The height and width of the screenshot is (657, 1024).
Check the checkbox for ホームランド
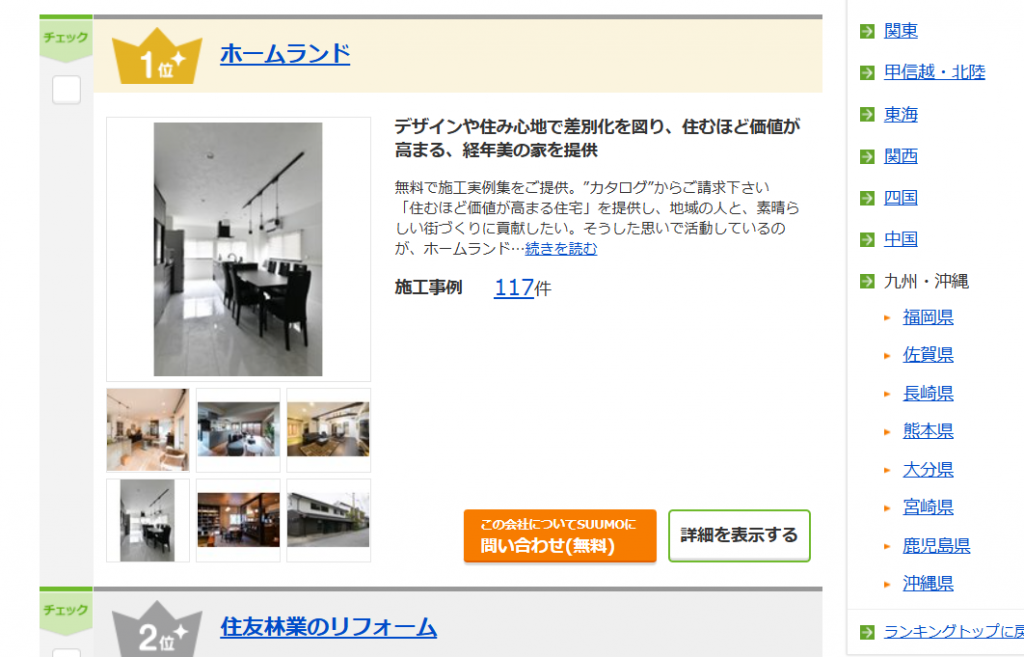click(x=67, y=90)
